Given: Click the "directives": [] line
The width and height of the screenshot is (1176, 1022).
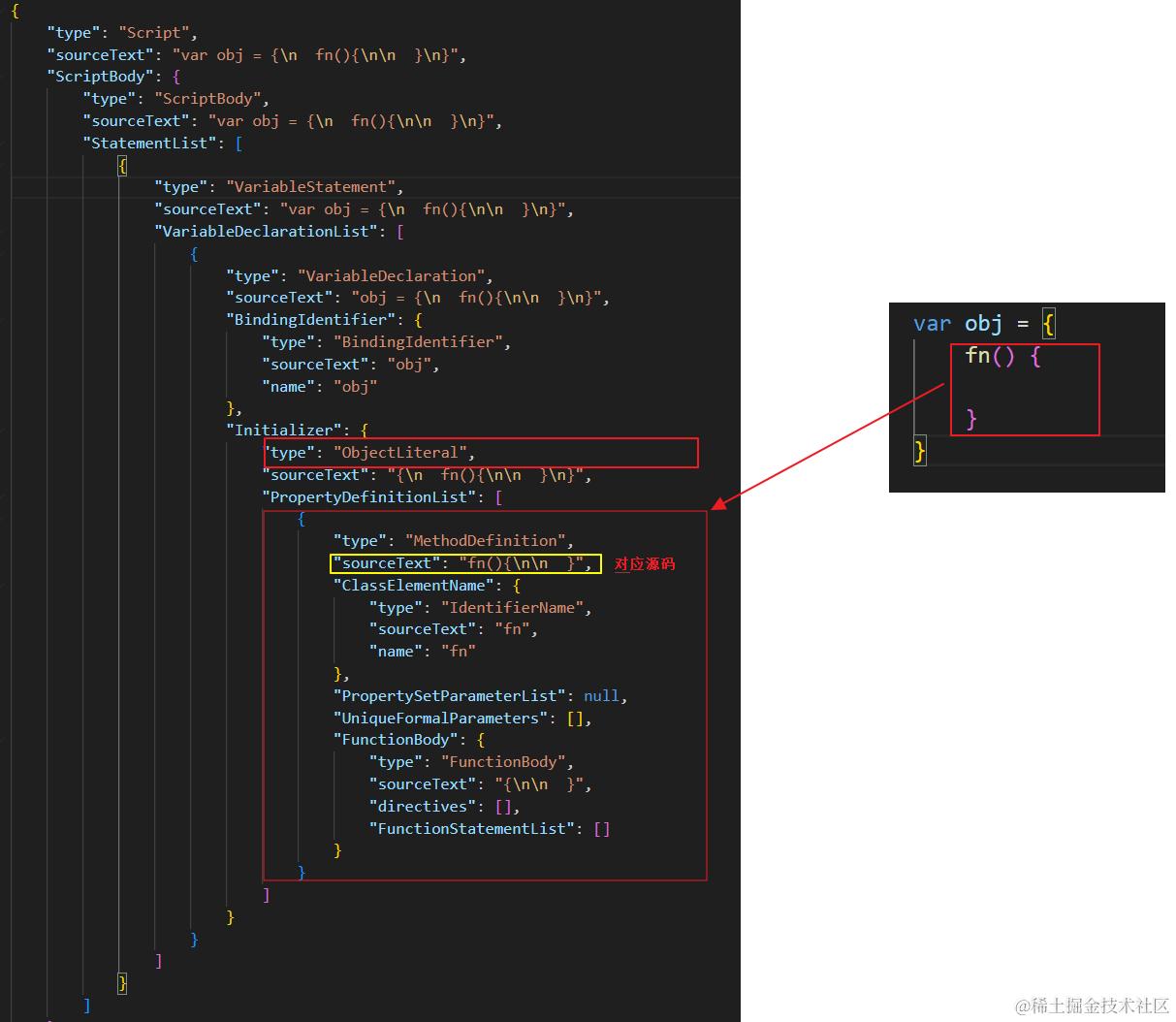Looking at the screenshot, I should (445, 808).
